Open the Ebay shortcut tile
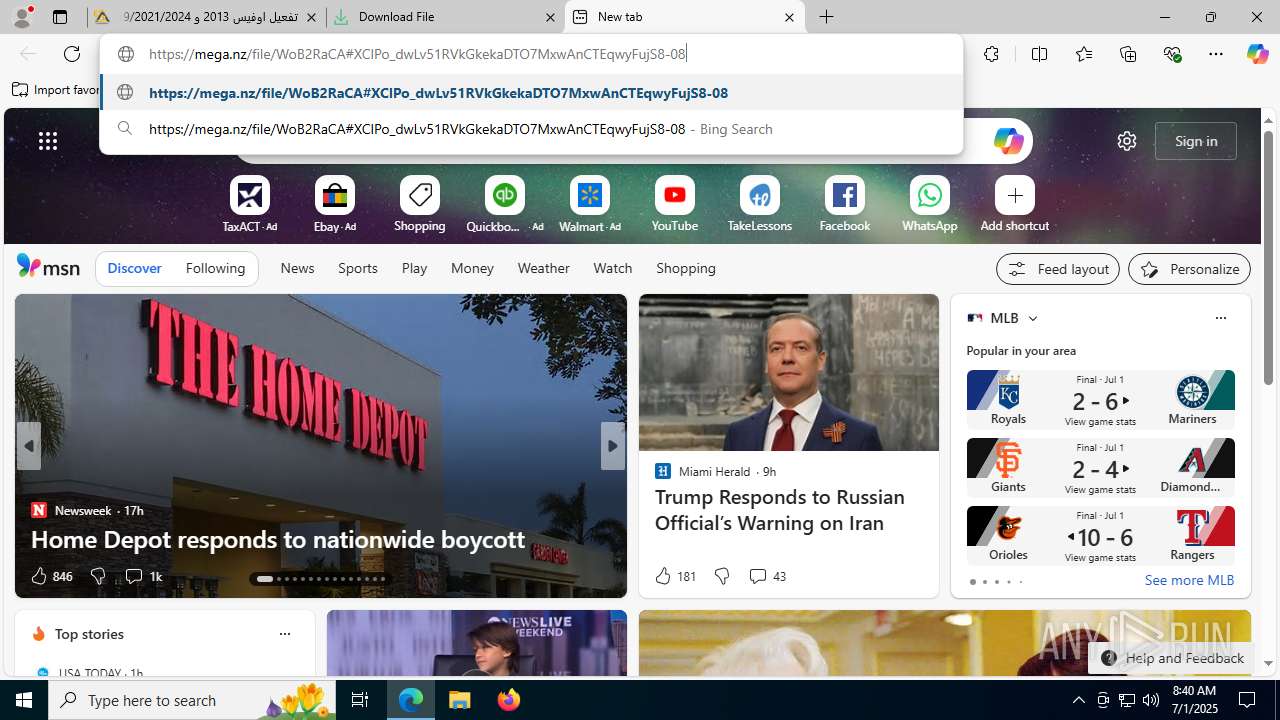 [x=335, y=195]
